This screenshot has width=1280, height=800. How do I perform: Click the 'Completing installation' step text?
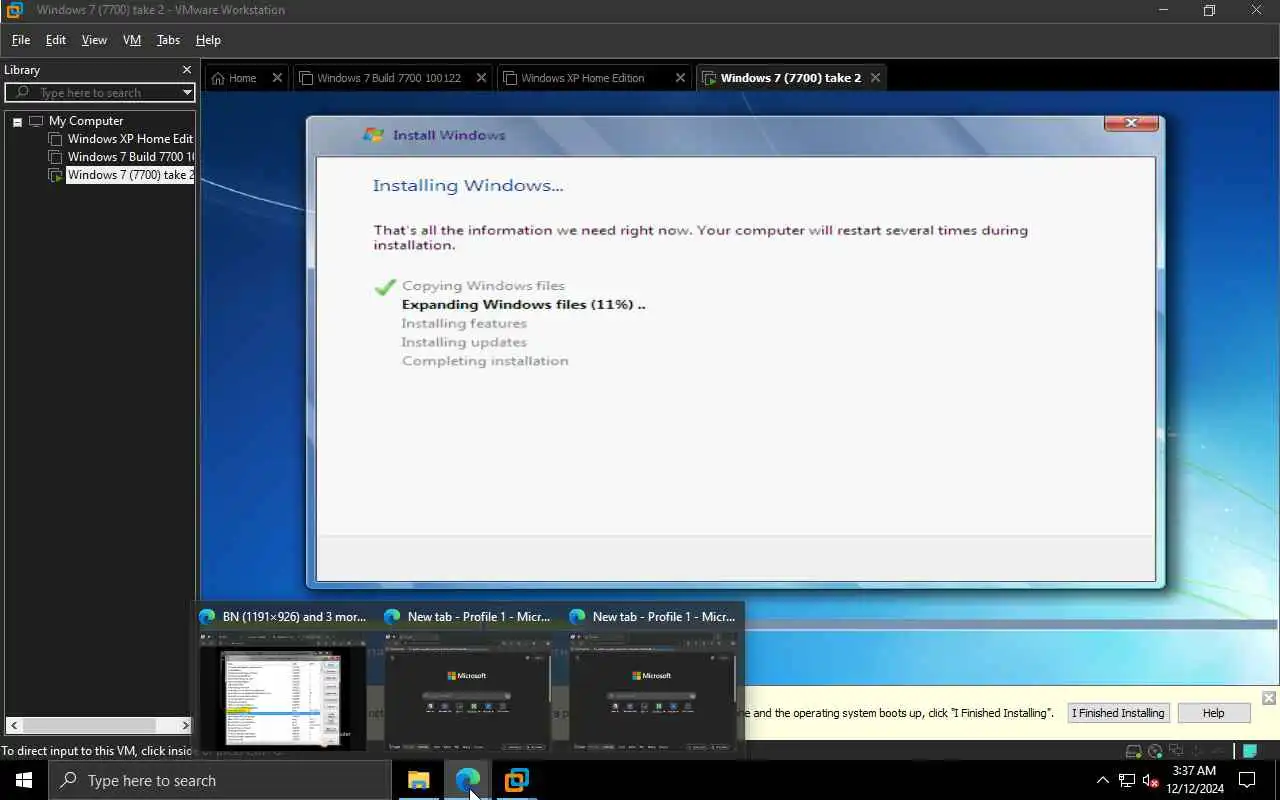(485, 361)
